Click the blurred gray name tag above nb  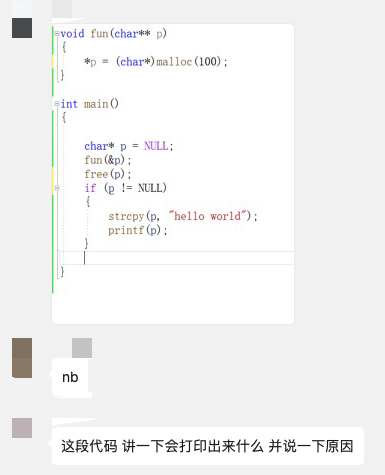tap(82, 348)
